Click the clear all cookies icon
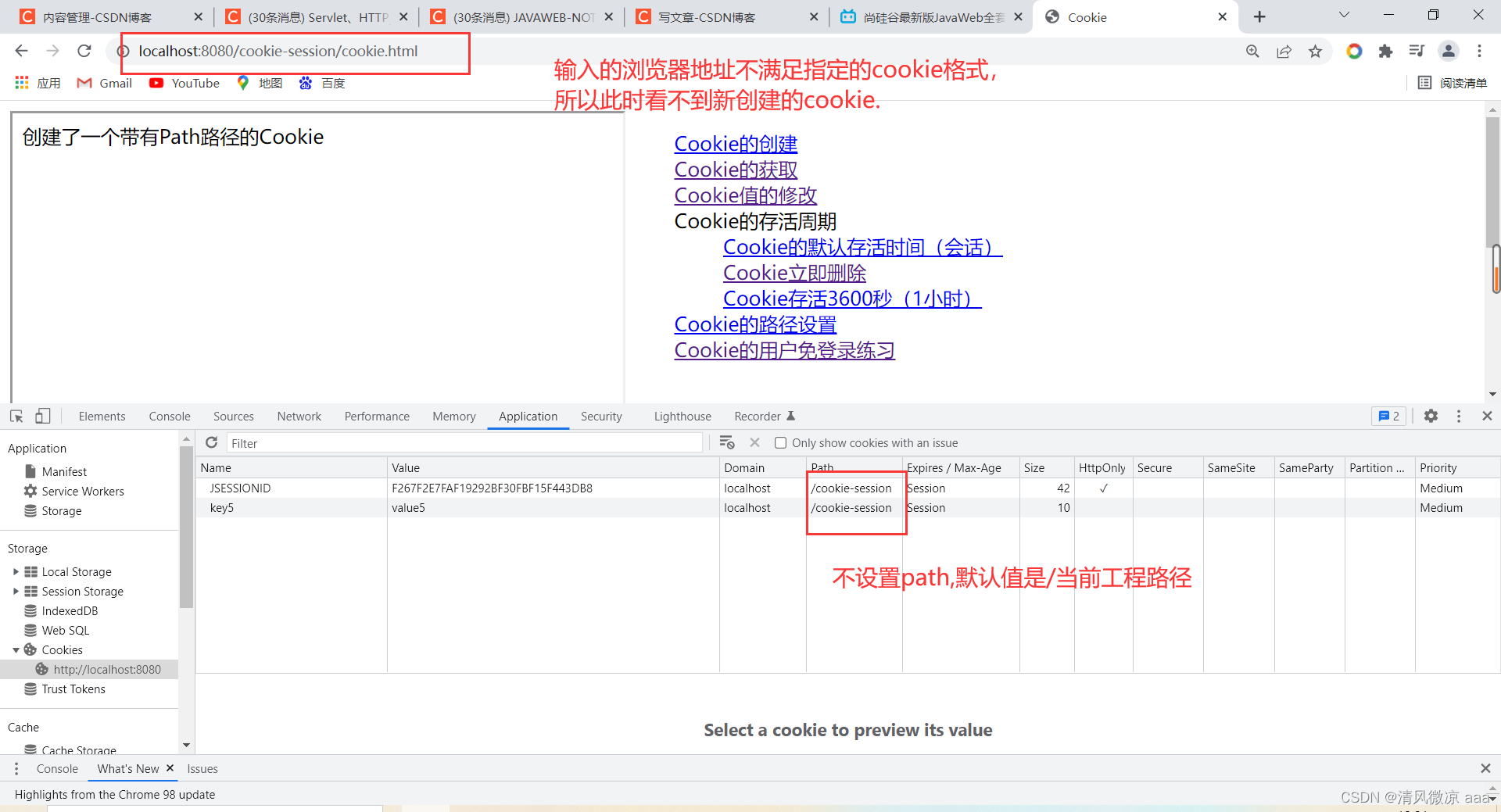Image resolution: width=1501 pixels, height=812 pixels. click(x=727, y=442)
